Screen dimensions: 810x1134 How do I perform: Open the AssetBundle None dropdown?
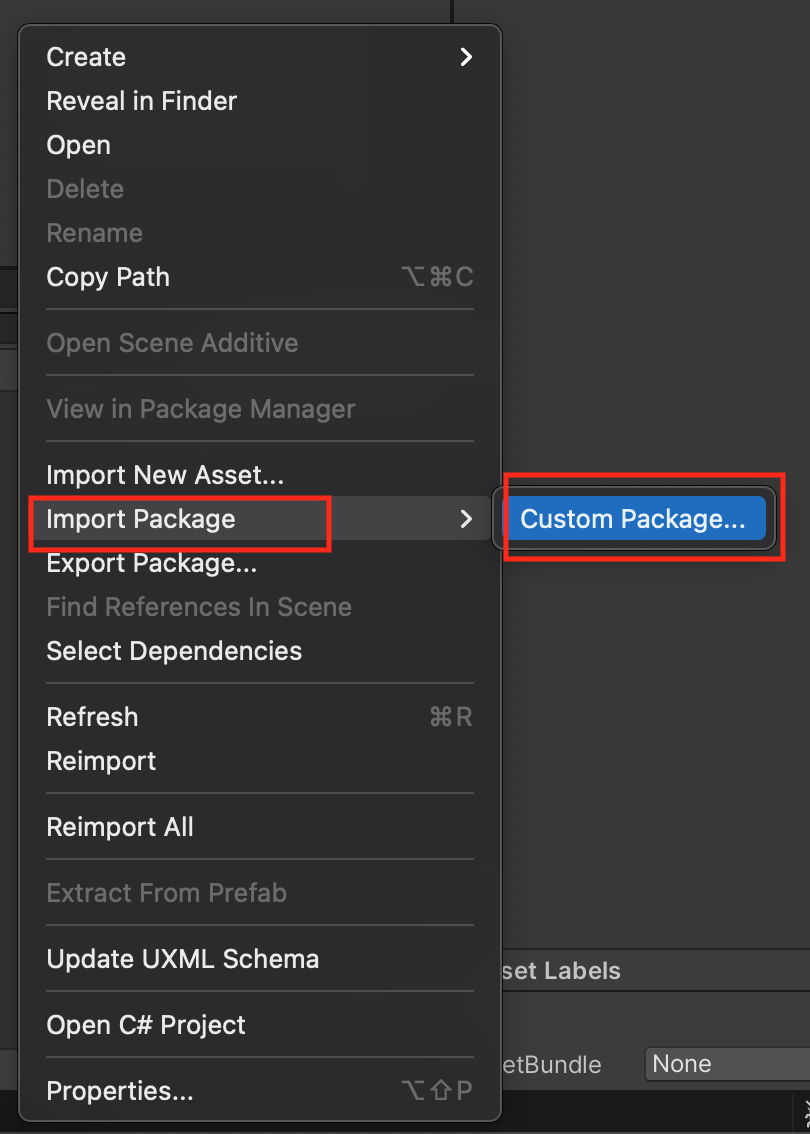725,1064
